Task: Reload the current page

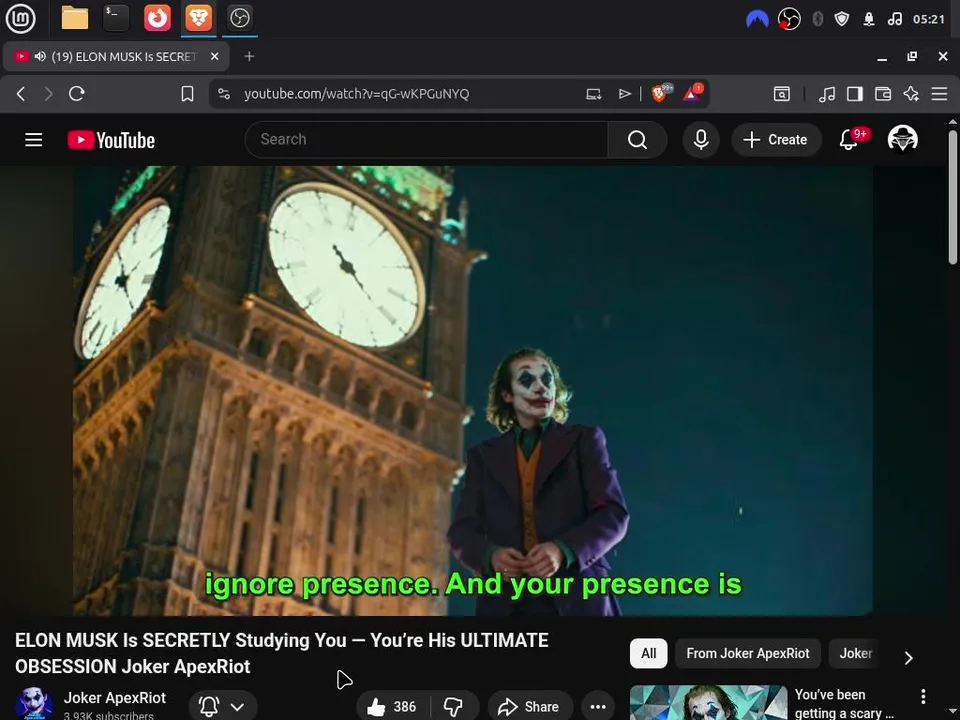Action: pyautogui.click(x=77, y=94)
